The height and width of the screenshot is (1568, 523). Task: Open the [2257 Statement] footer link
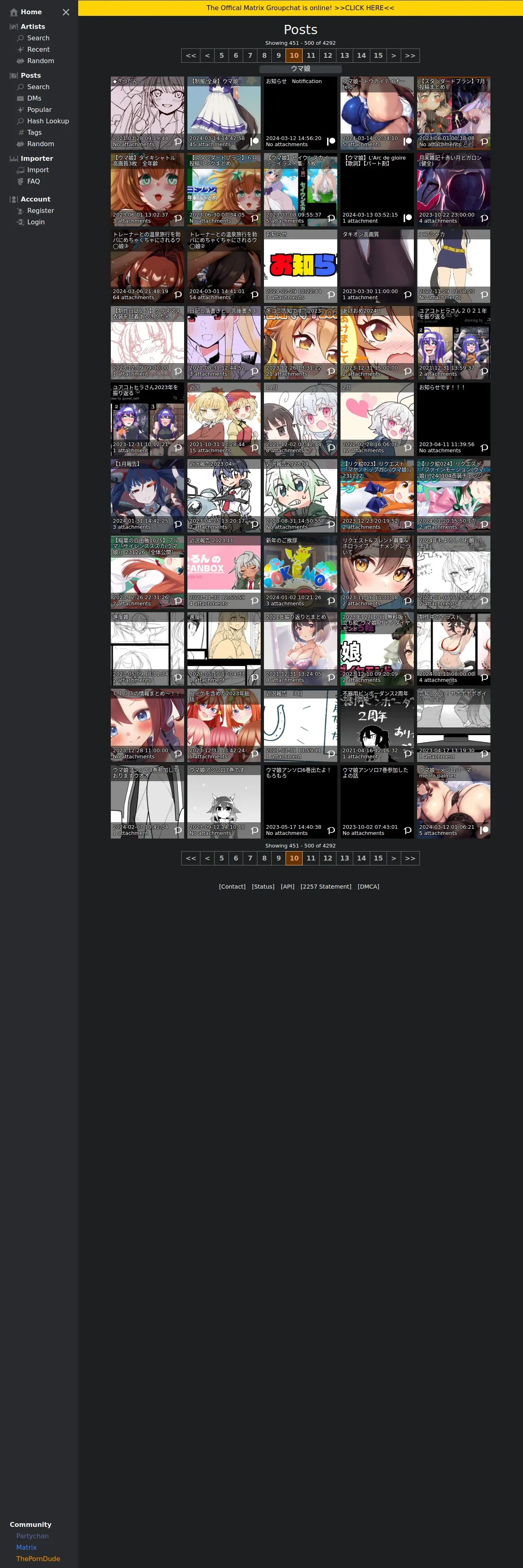(326, 887)
